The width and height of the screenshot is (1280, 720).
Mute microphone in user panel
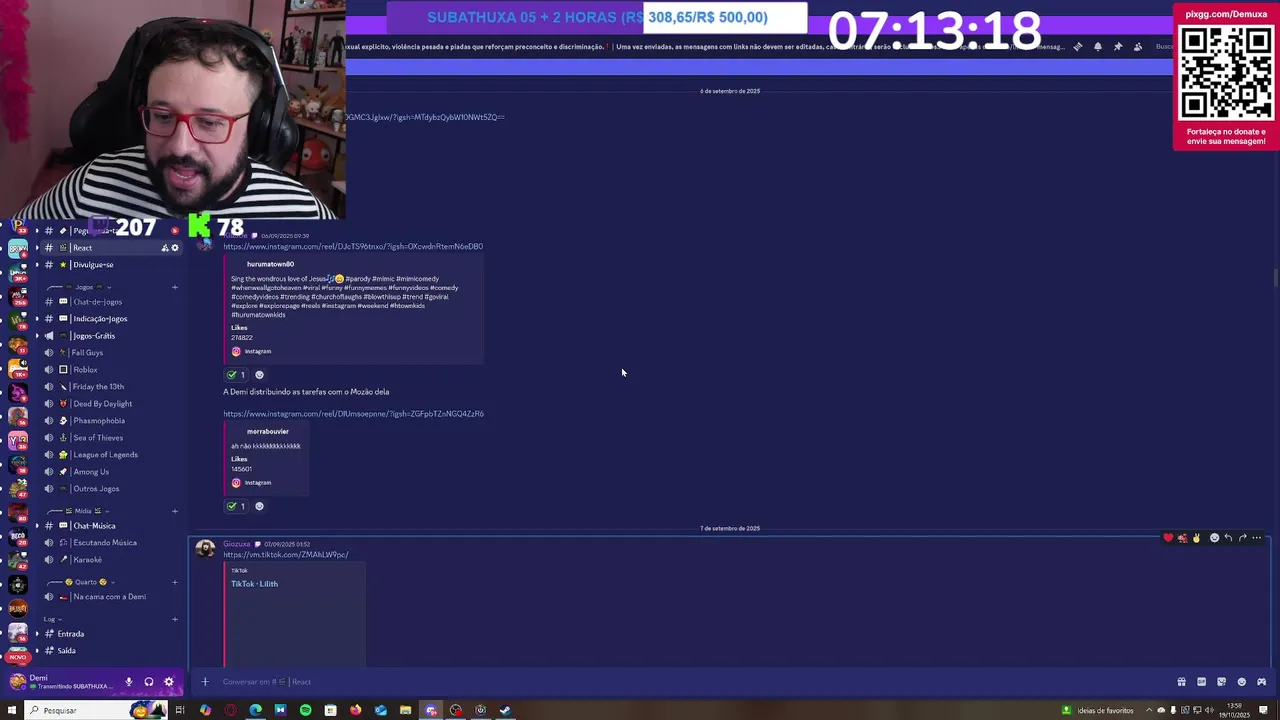(x=128, y=682)
